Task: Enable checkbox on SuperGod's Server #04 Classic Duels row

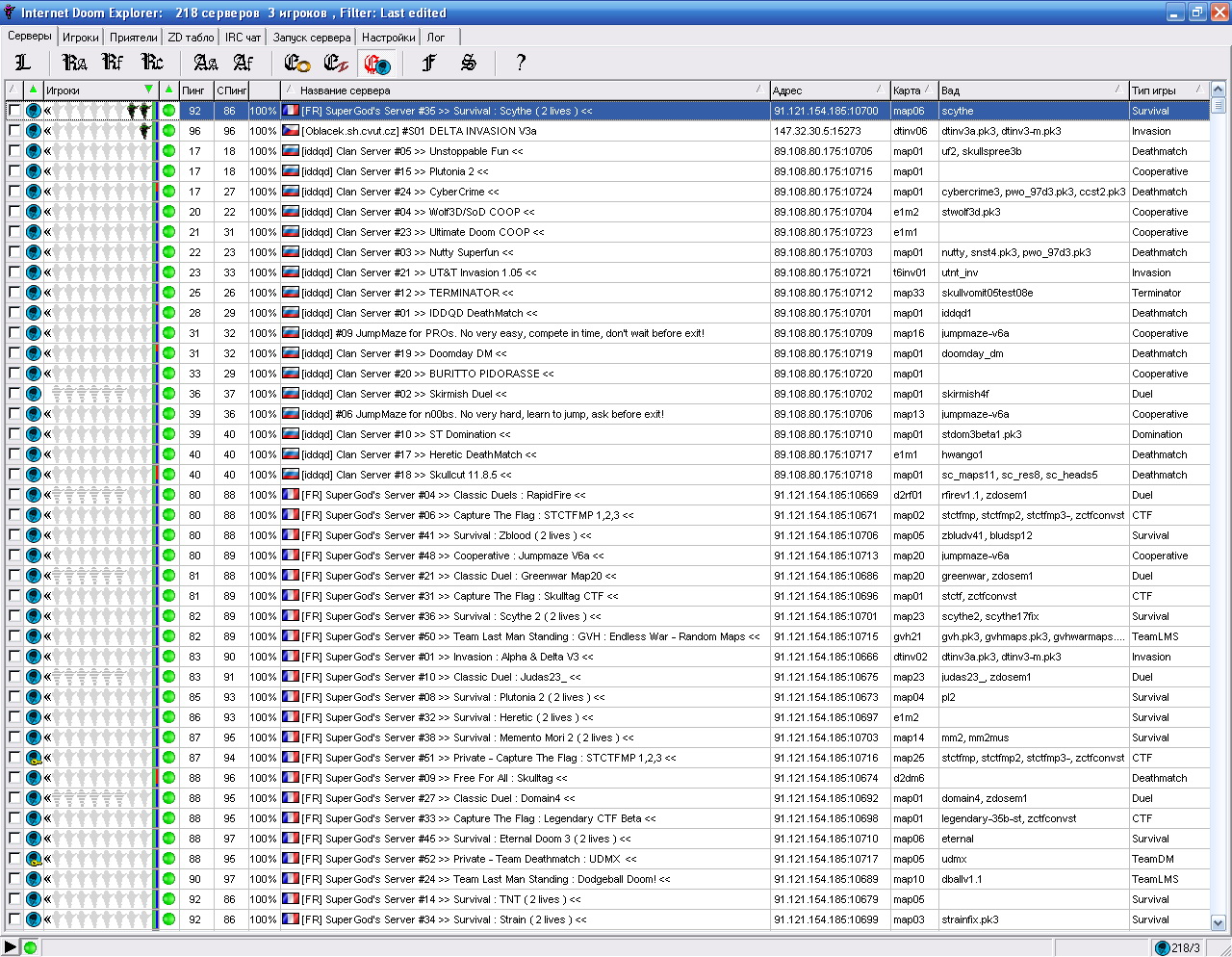Action: [x=14, y=495]
